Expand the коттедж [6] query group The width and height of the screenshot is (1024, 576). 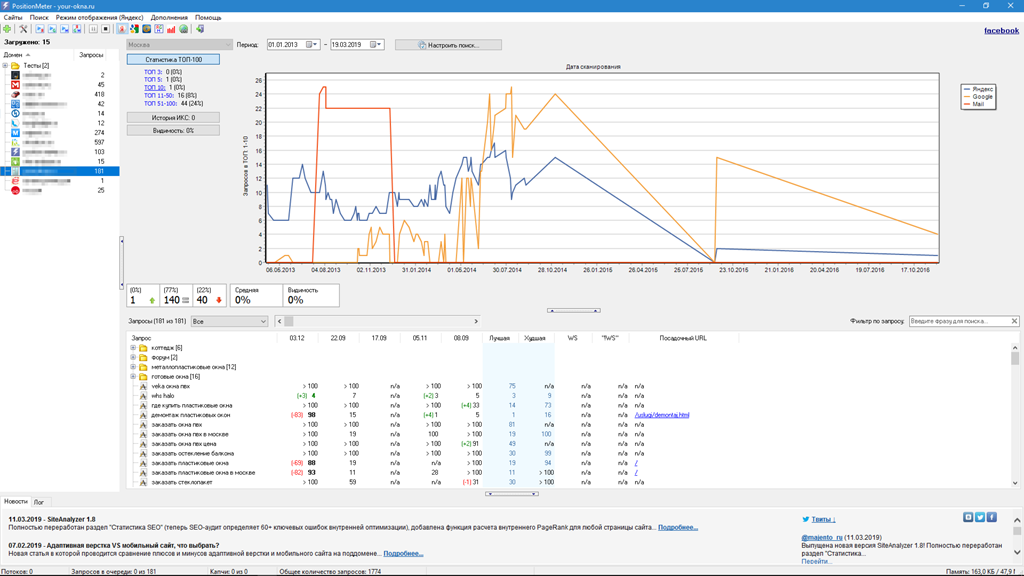point(133,348)
